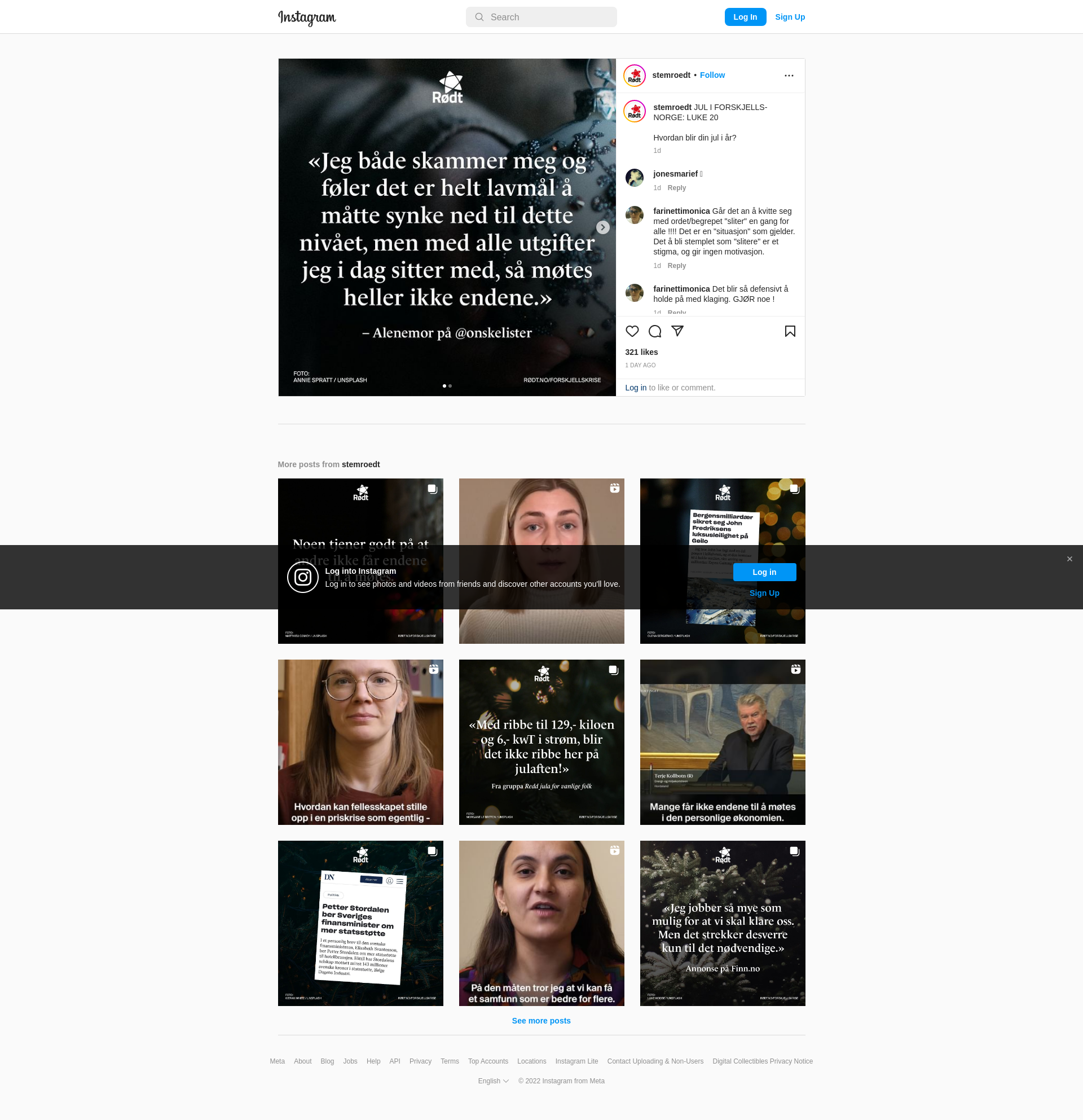
Task: Focus the Search input field
Action: [x=541, y=17]
